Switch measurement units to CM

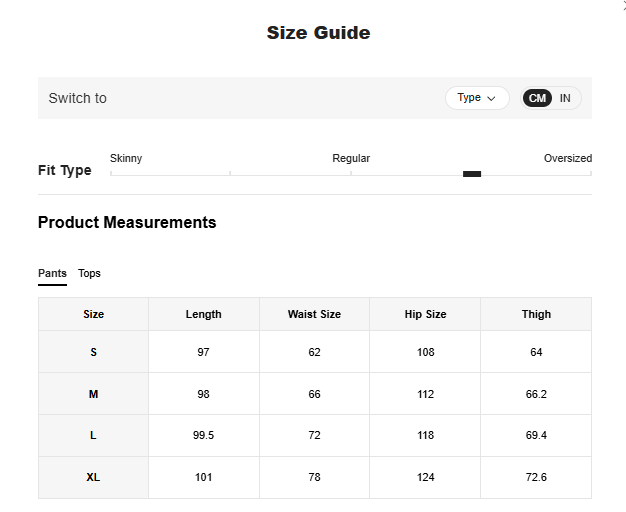tap(537, 98)
